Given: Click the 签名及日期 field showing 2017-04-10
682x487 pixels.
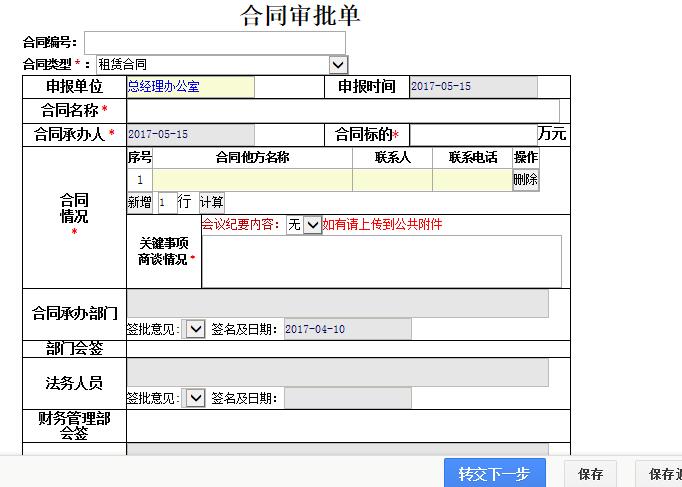Looking at the screenshot, I should pos(346,329).
